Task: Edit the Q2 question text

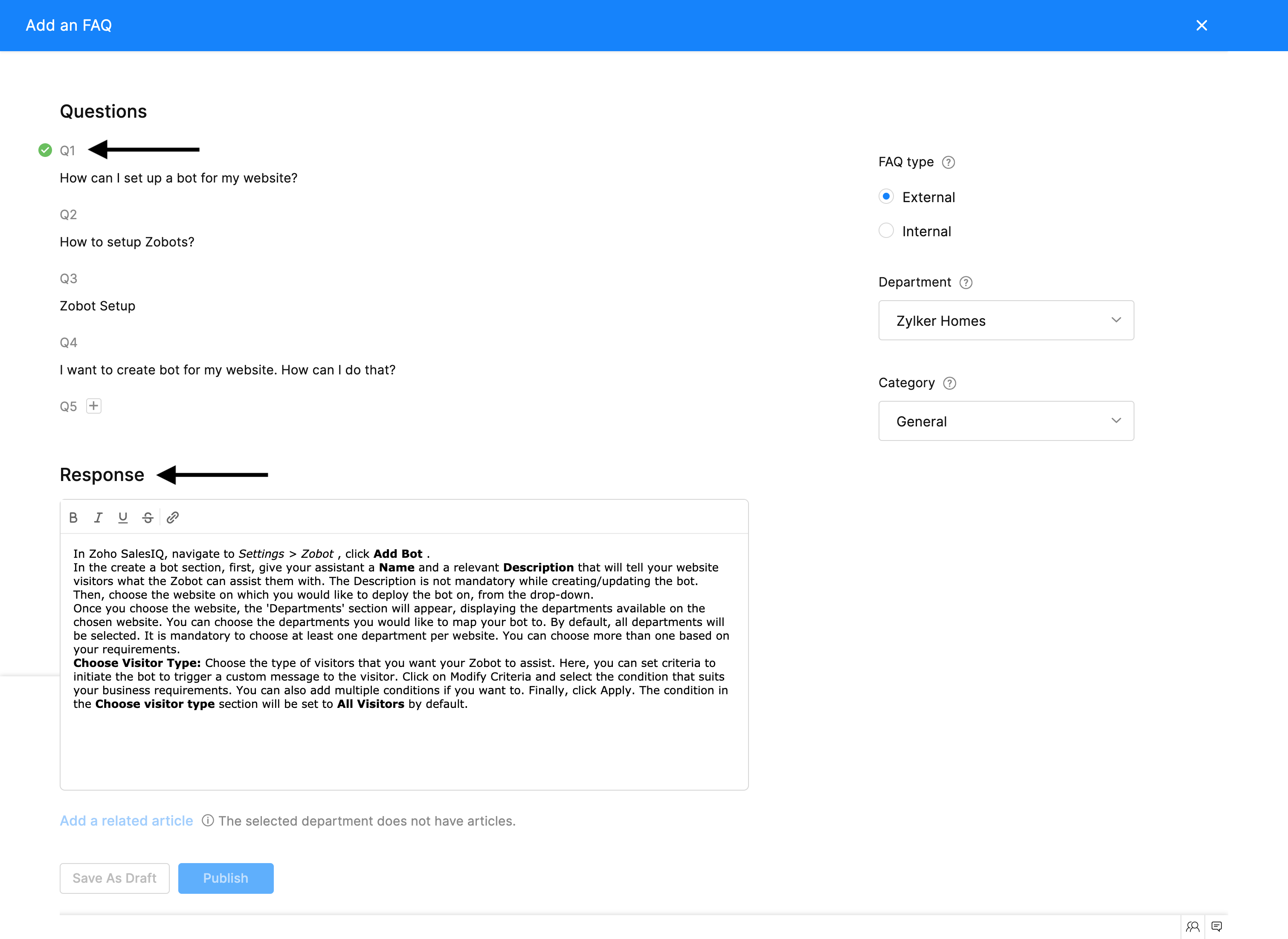Action: 127,242
